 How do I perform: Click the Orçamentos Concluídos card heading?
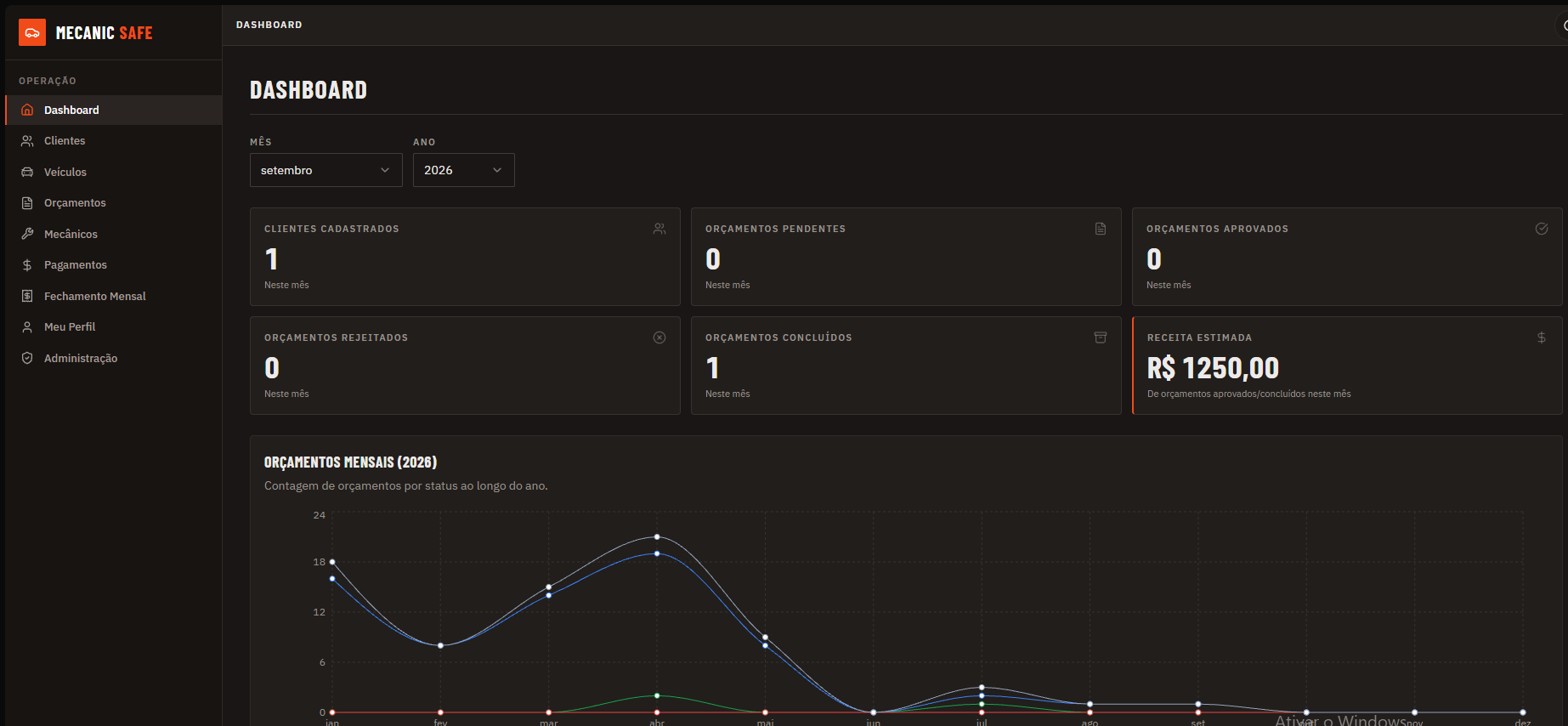click(x=778, y=337)
